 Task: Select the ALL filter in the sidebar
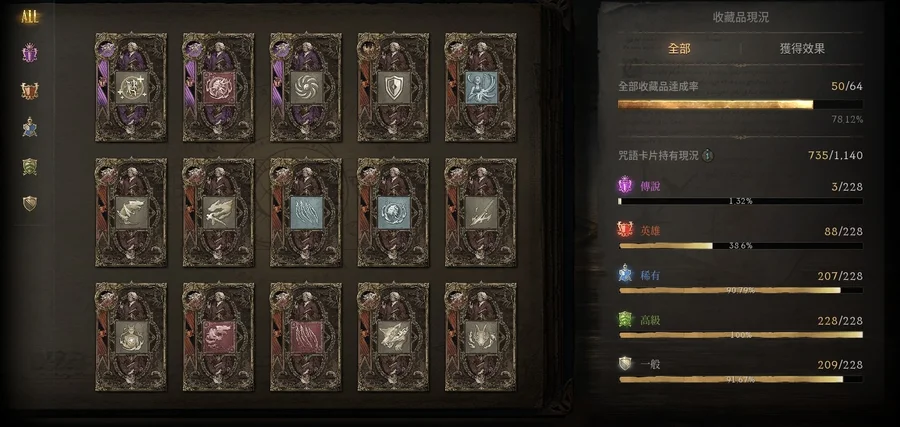coord(30,17)
